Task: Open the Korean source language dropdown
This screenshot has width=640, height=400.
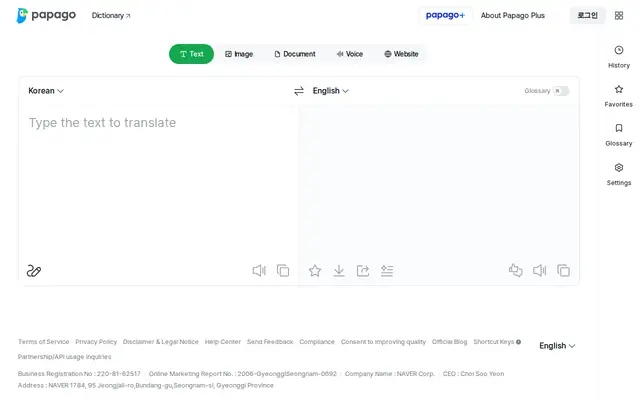Action: [x=46, y=91]
